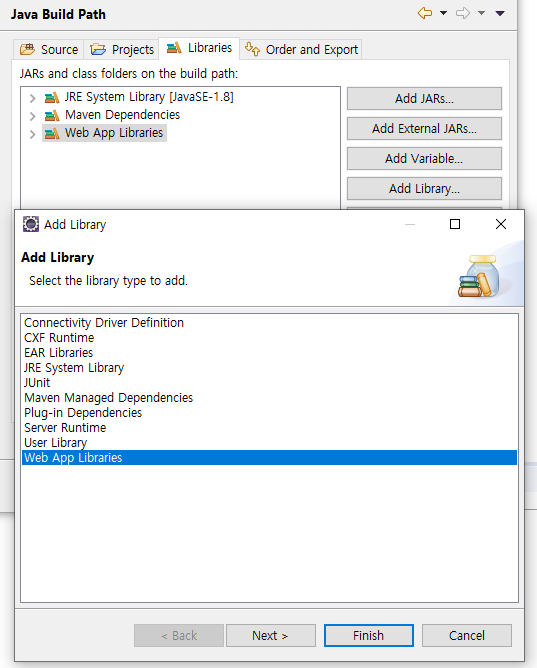The image size is (537, 668).
Task: Maximize the Add Library dialog
Action: 455,224
